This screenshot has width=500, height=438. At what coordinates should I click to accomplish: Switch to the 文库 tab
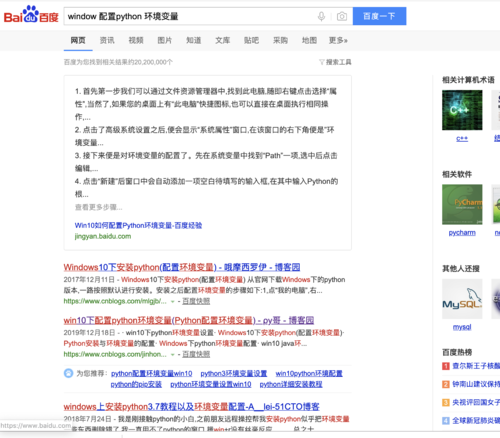coord(223,40)
